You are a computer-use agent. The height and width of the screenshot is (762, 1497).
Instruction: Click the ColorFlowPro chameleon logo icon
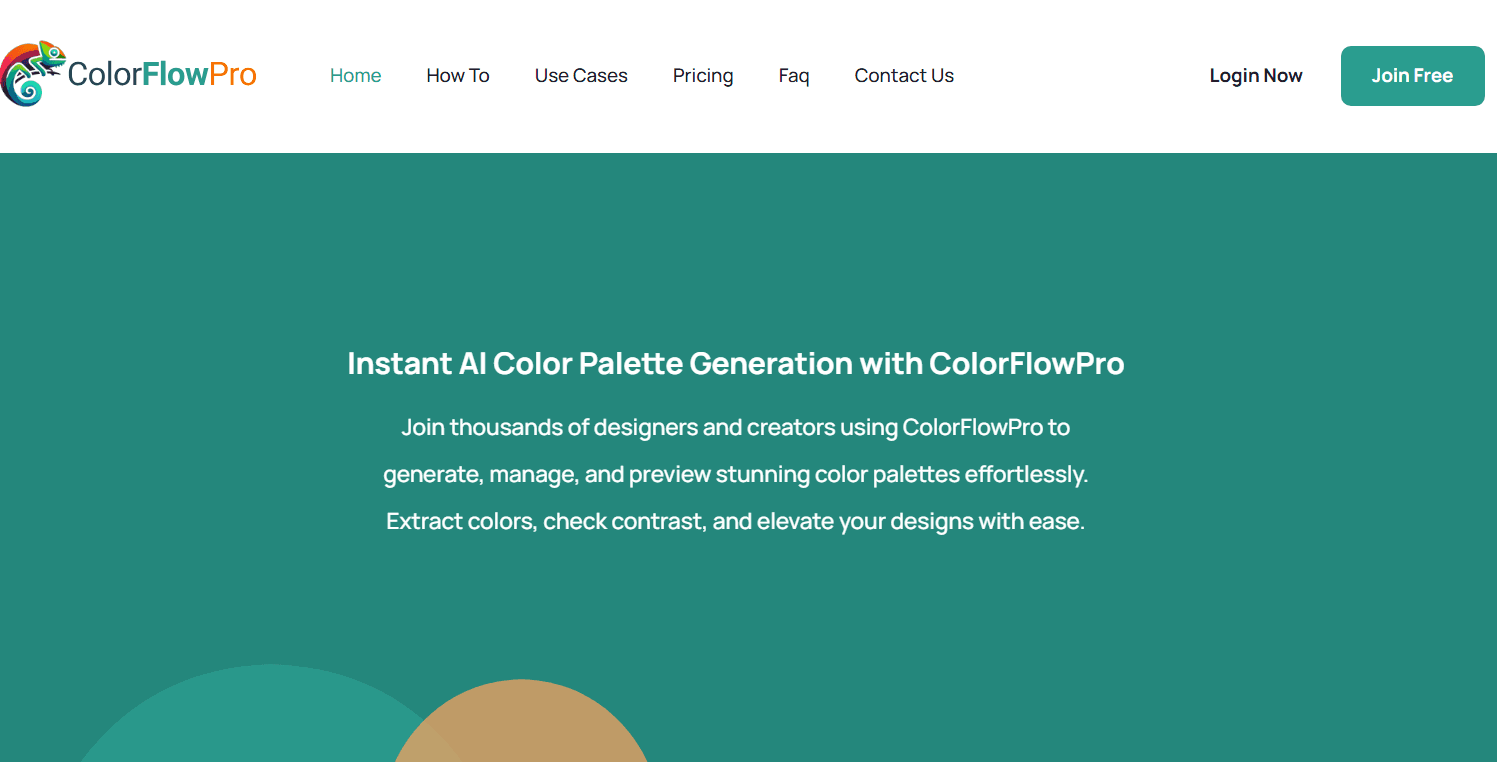pyautogui.click(x=33, y=74)
